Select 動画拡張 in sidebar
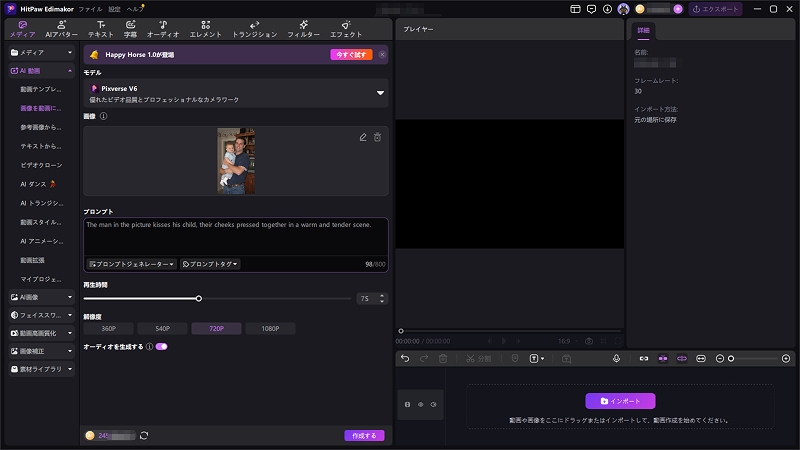This screenshot has width=800, height=450. coord(32,260)
